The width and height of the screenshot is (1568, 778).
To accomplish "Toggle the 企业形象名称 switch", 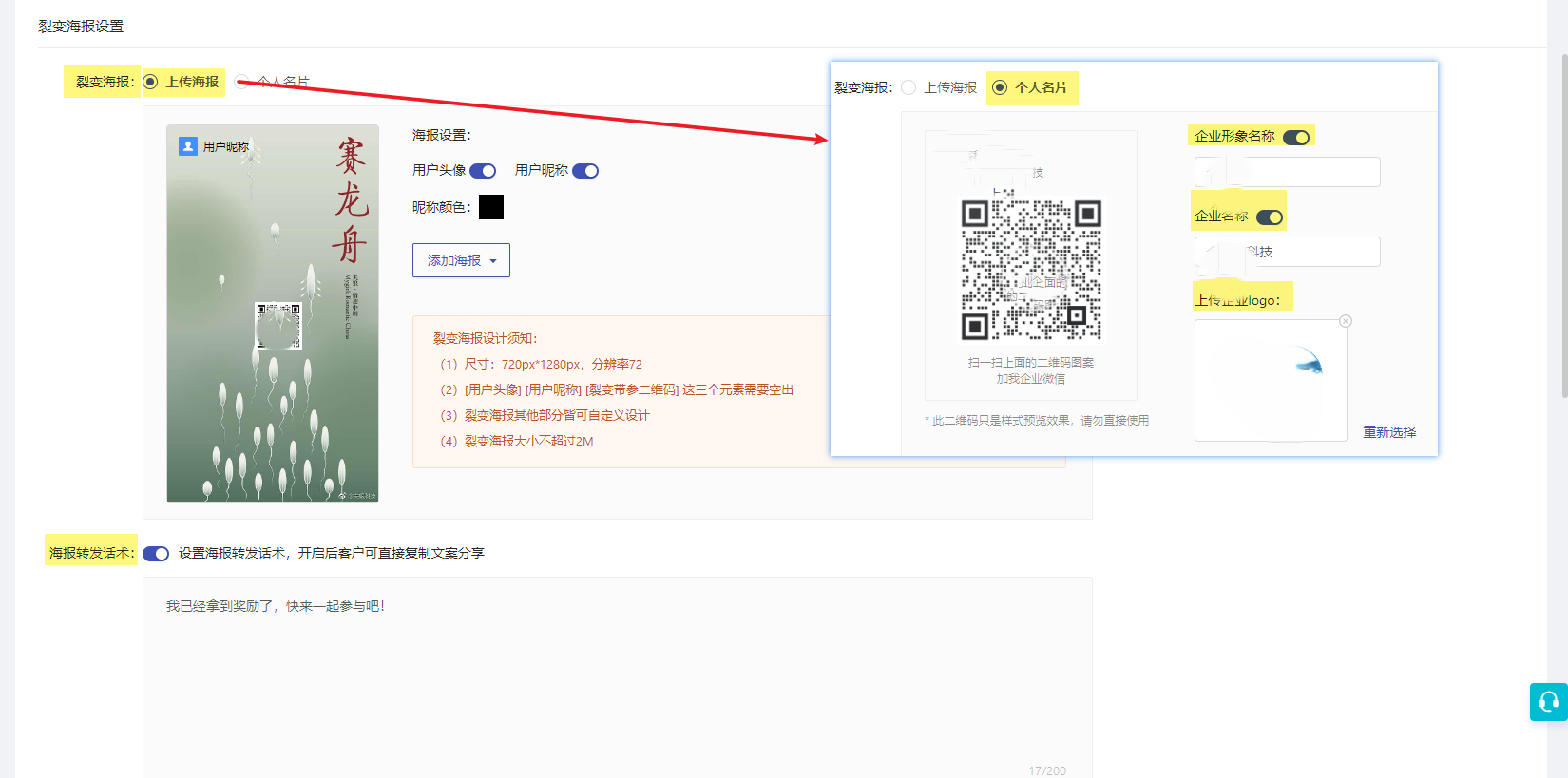I will [1296, 138].
